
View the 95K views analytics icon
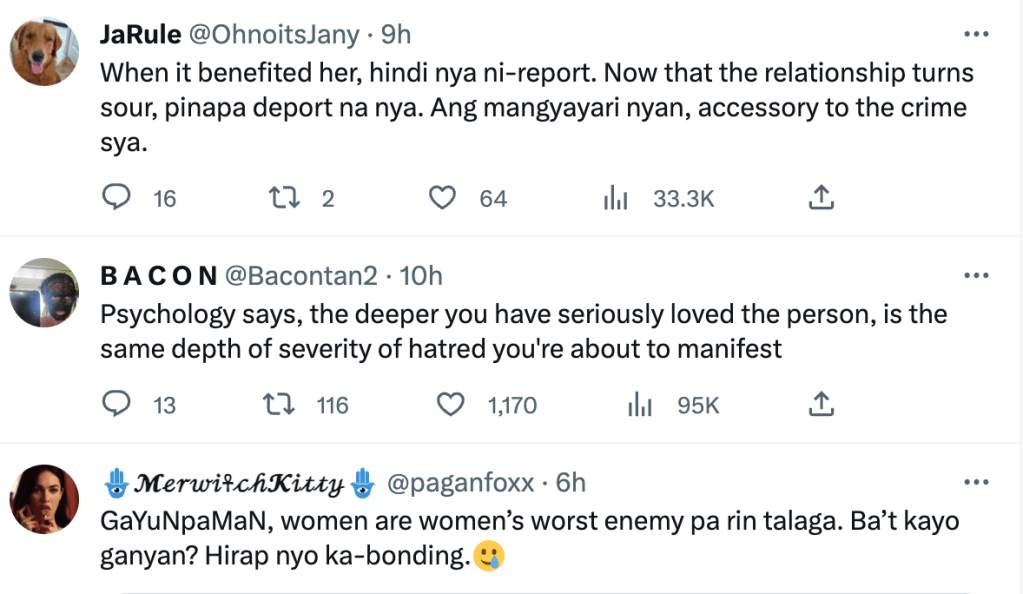(638, 405)
